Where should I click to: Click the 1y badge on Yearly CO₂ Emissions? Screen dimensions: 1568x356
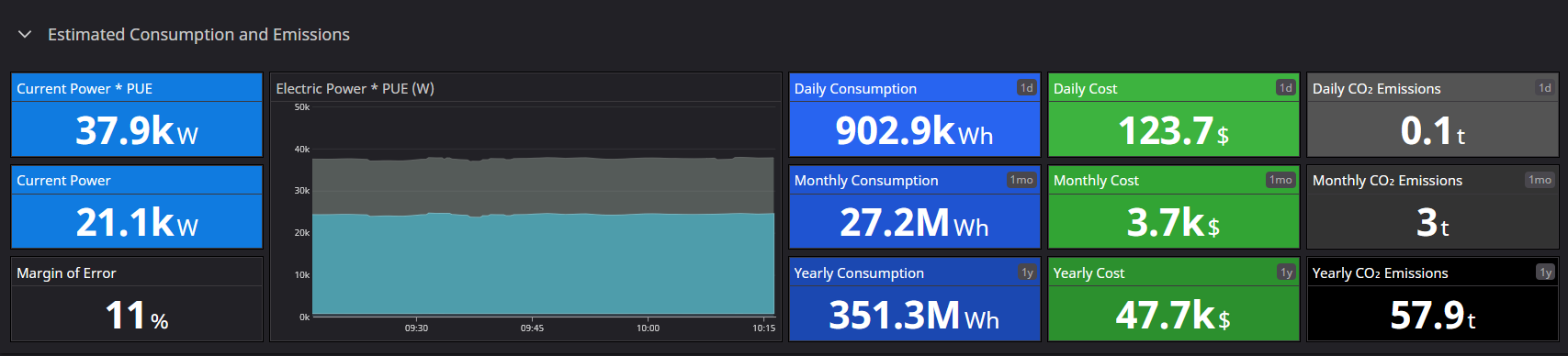click(x=1545, y=273)
